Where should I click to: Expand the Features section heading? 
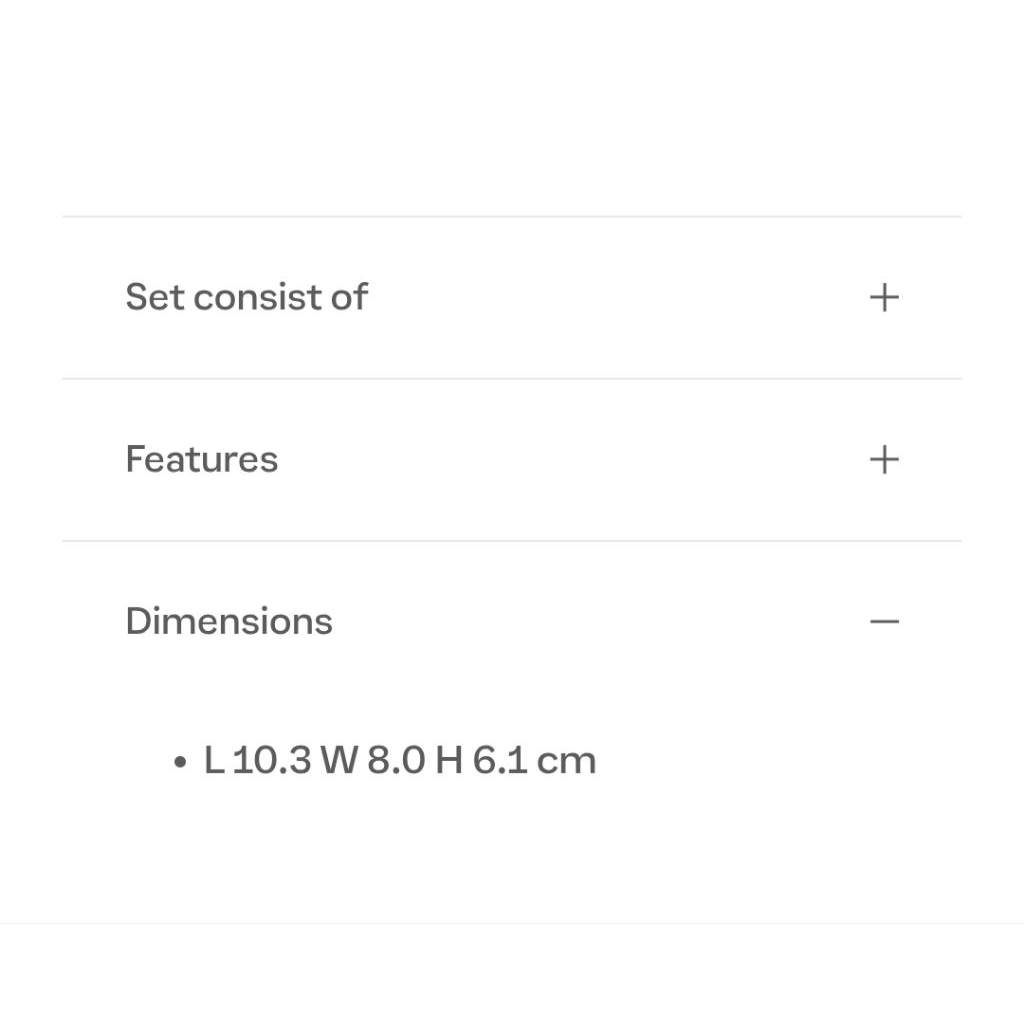201,459
